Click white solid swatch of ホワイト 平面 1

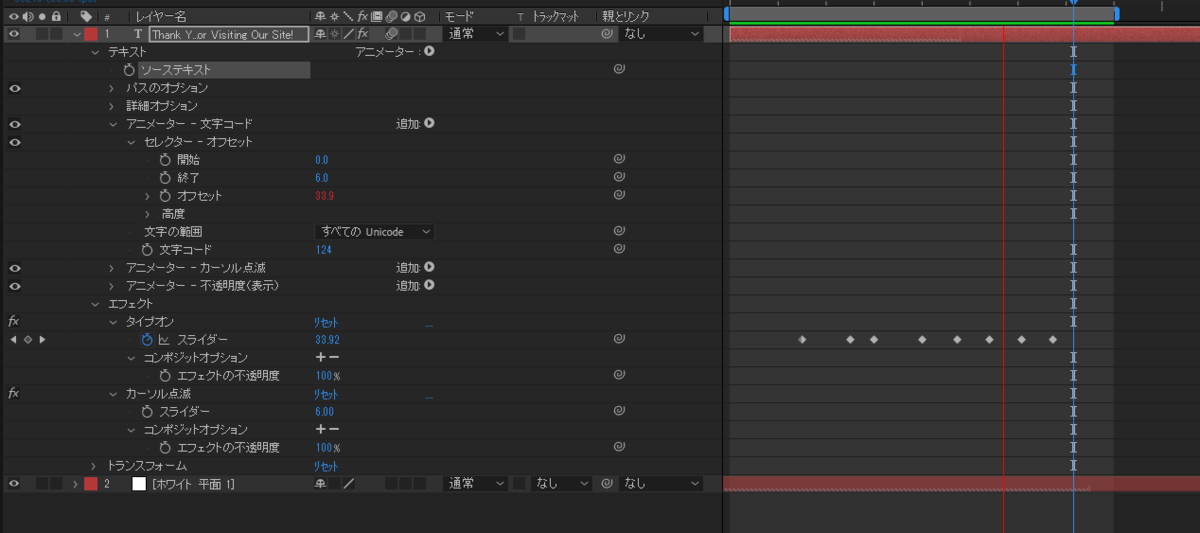pyautogui.click(x=139, y=484)
